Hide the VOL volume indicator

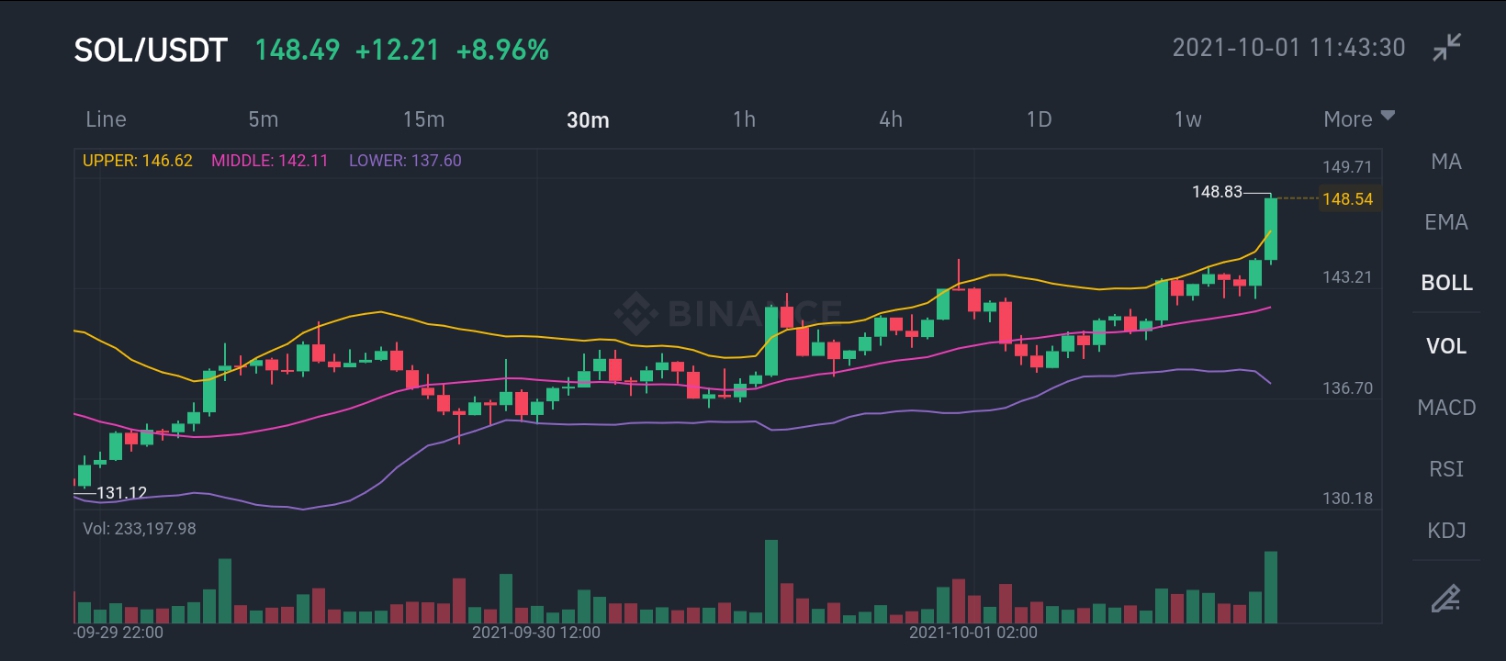pos(1446,346)
